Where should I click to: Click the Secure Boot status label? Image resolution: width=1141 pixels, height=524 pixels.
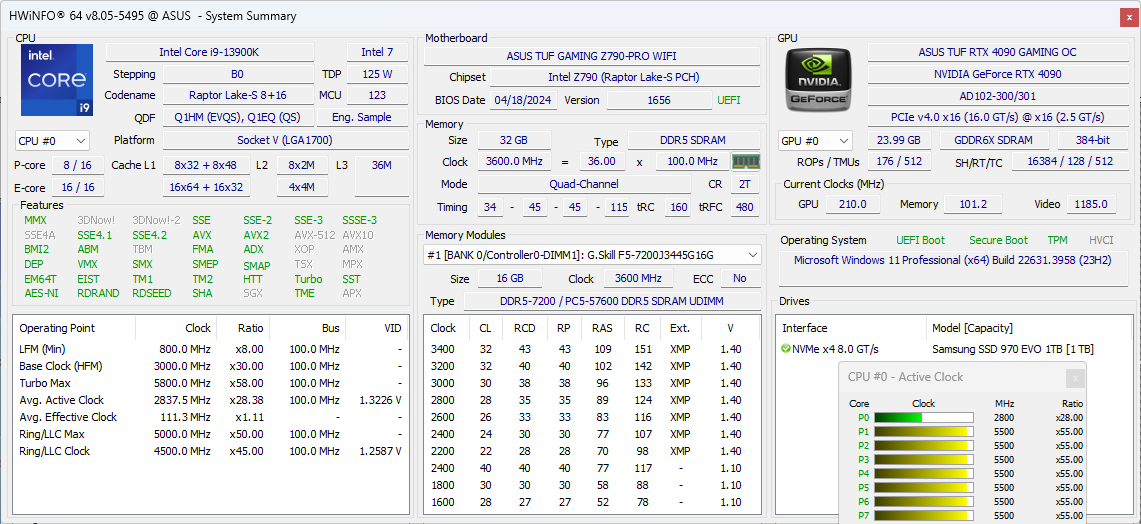pos(998,240)
